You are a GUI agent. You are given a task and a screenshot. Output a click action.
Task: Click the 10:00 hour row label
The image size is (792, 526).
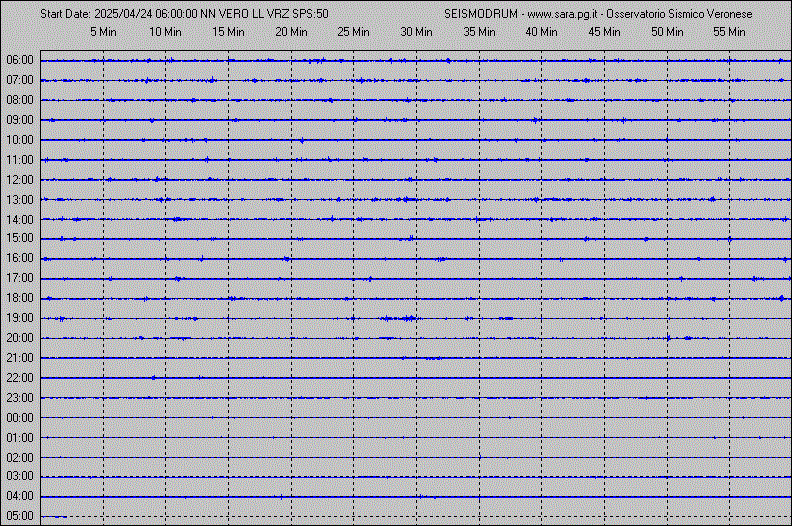pos(20,140)
